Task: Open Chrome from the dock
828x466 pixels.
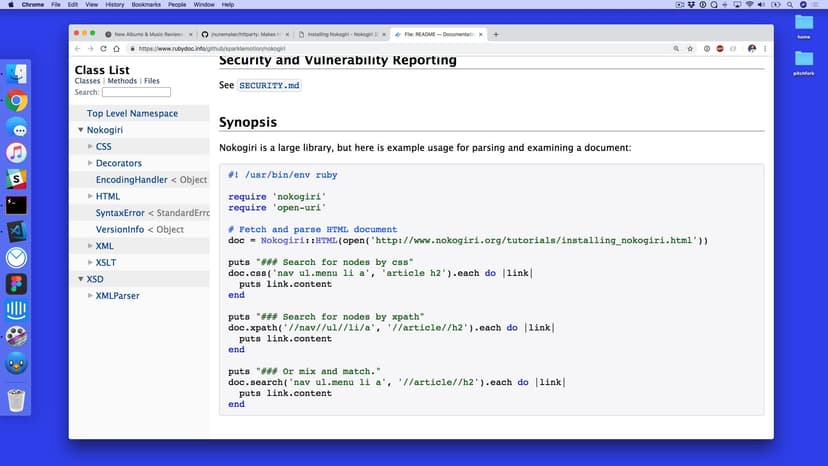Action: point(16,101)
